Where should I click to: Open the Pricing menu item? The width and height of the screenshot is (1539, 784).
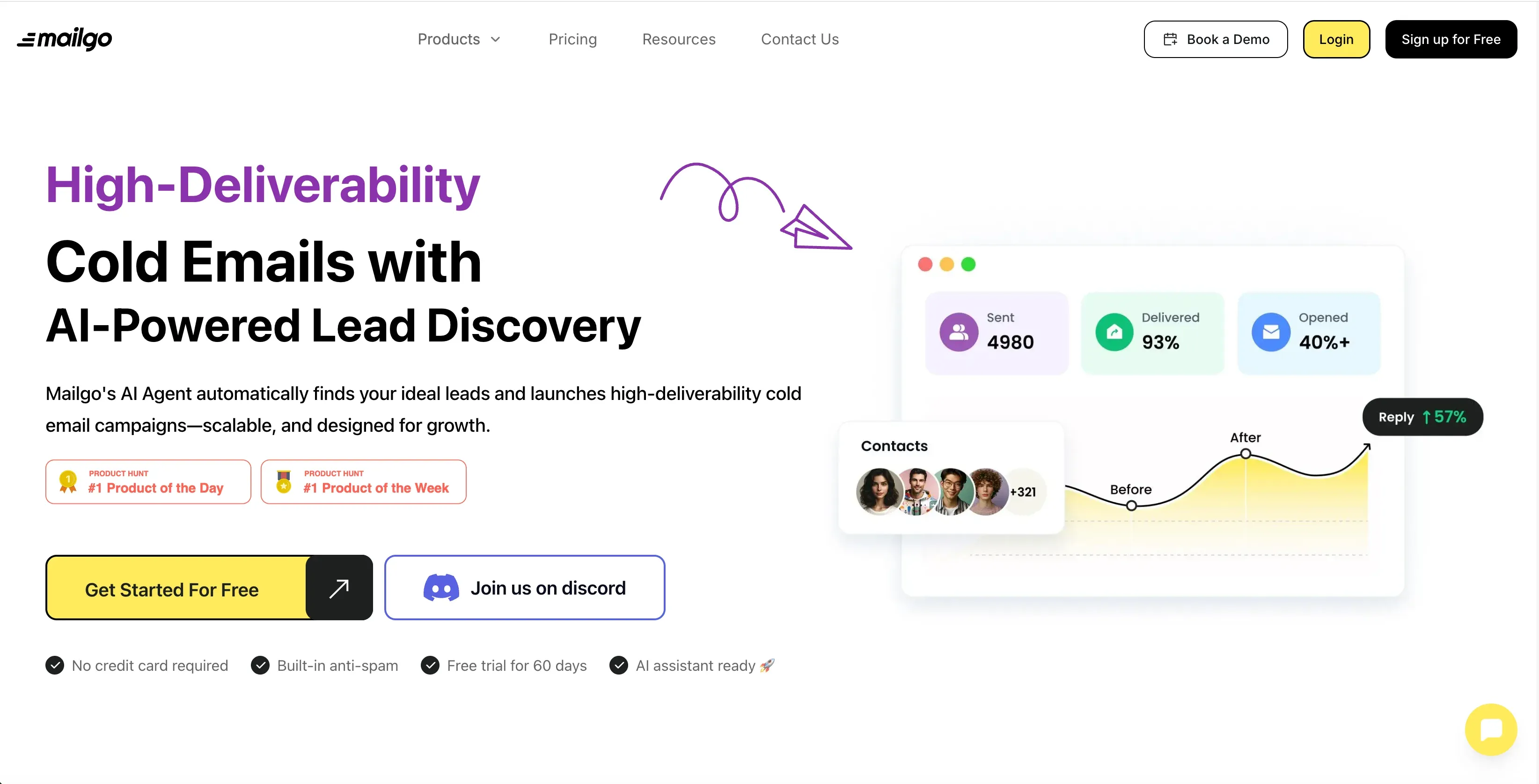tap(572, 39)
